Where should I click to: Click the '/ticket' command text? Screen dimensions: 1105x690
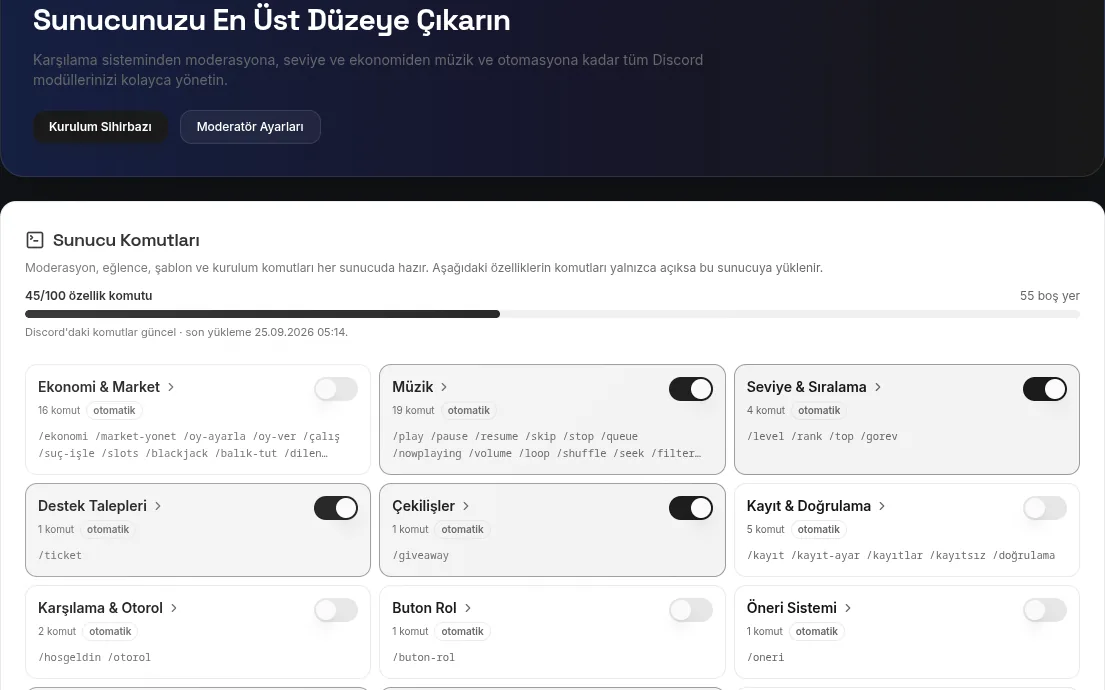pyautogui.click(x=60, y=555)
